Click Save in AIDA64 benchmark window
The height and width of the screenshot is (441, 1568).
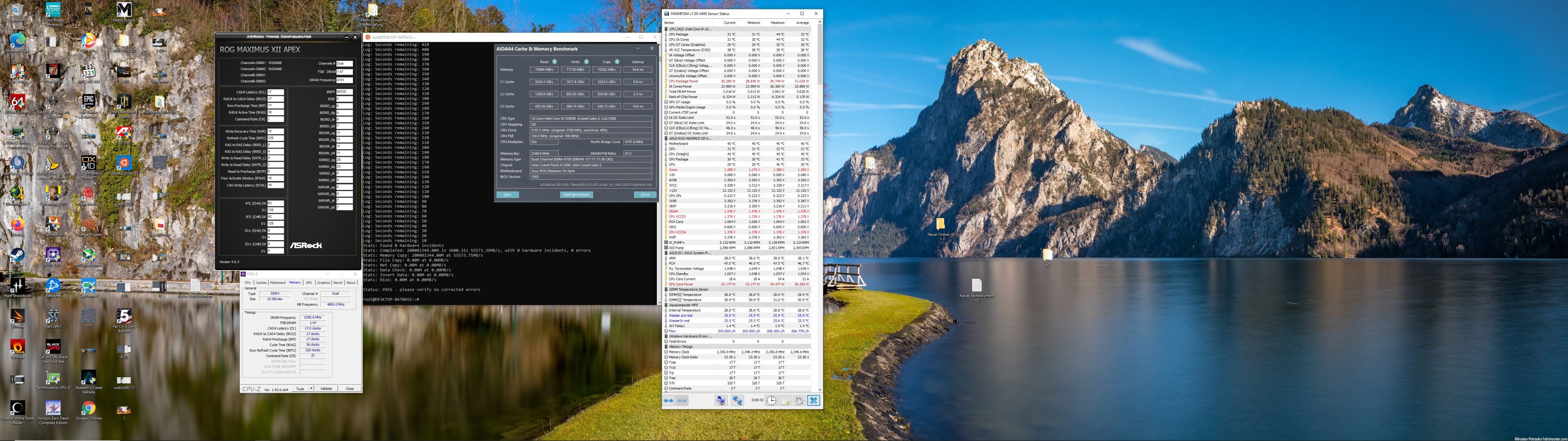507,195
